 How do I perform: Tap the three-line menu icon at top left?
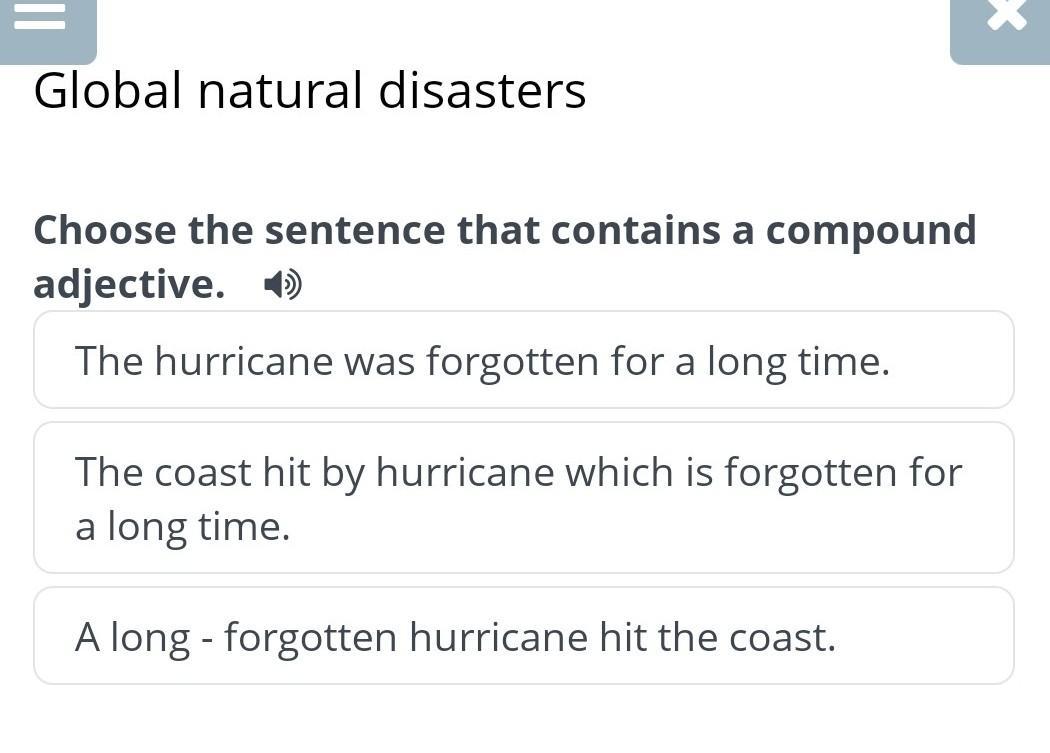[x=40, y=18]
